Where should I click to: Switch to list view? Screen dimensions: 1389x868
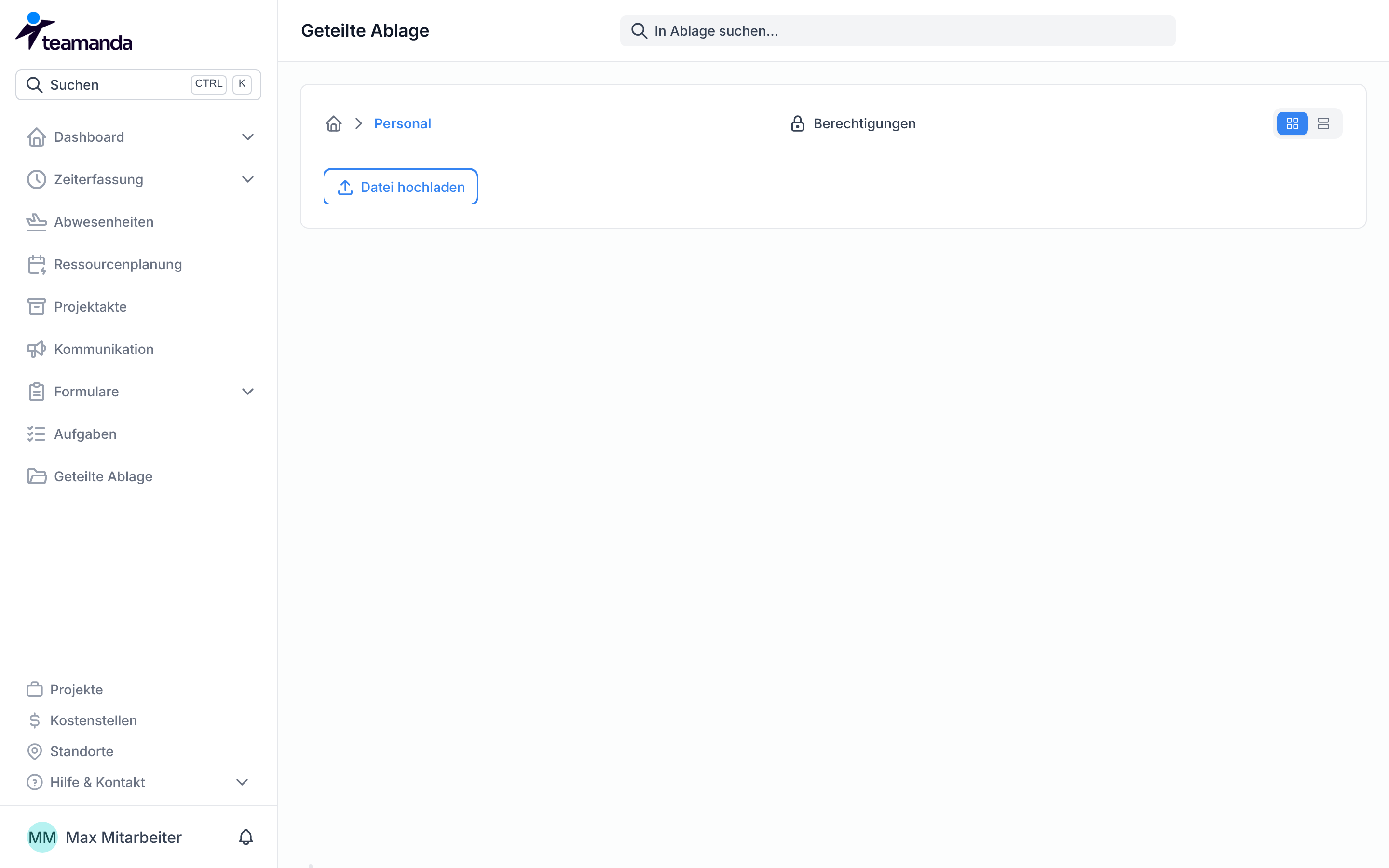(x=1323, y=124)
